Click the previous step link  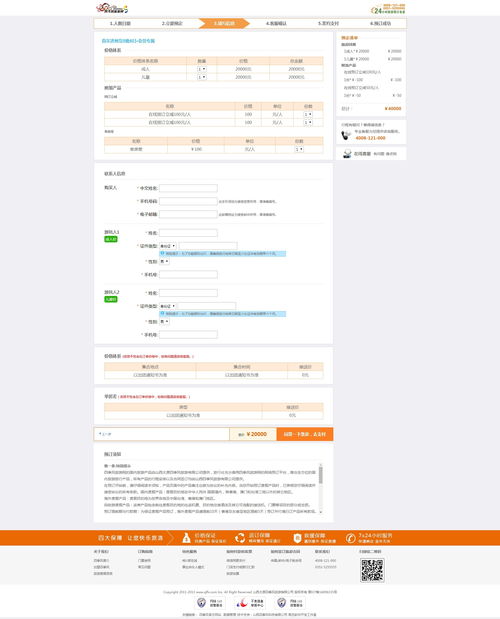[x=105, y=434]
